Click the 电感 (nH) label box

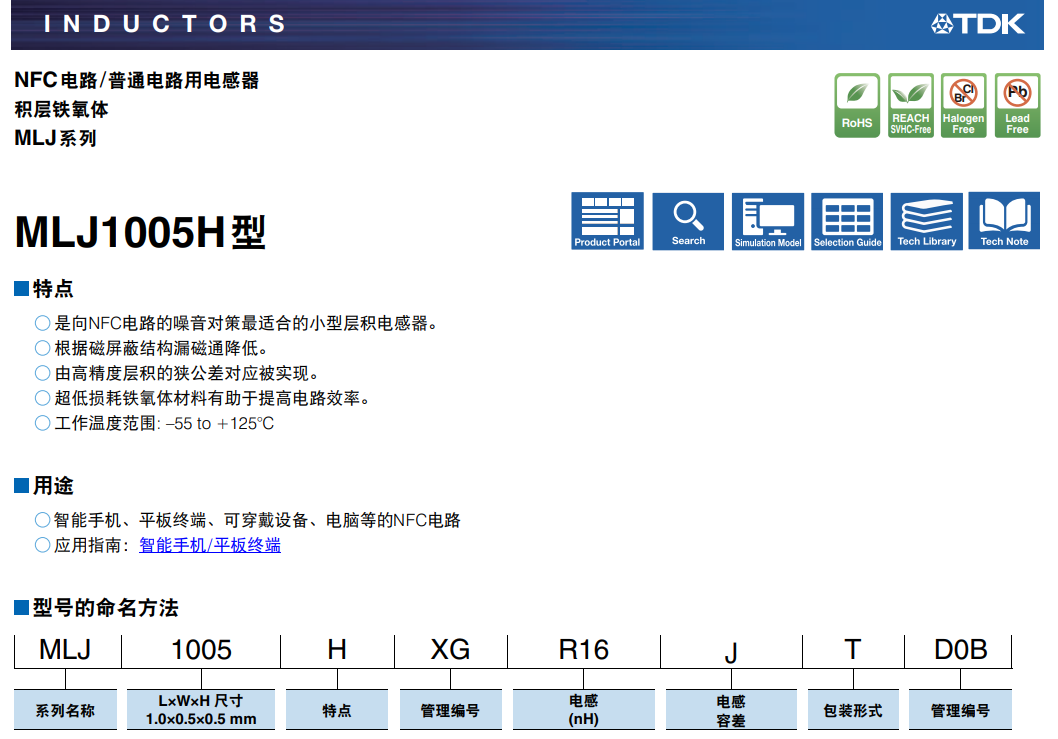[x=584, y=710]
